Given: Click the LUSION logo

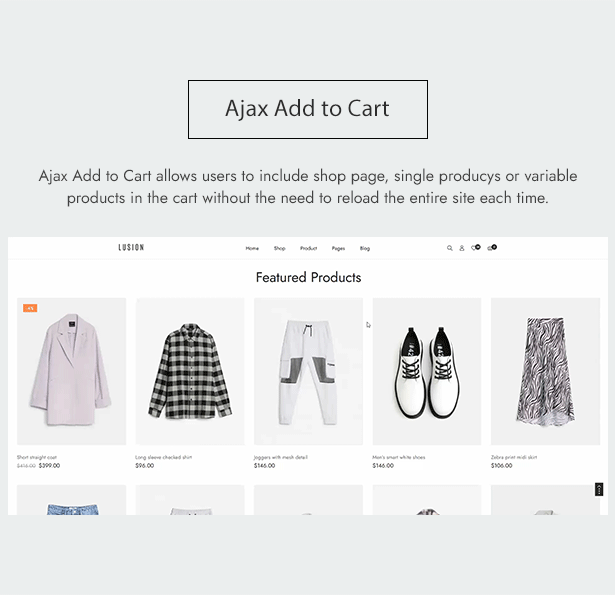Looking at the screenshot, I should 131,247.
